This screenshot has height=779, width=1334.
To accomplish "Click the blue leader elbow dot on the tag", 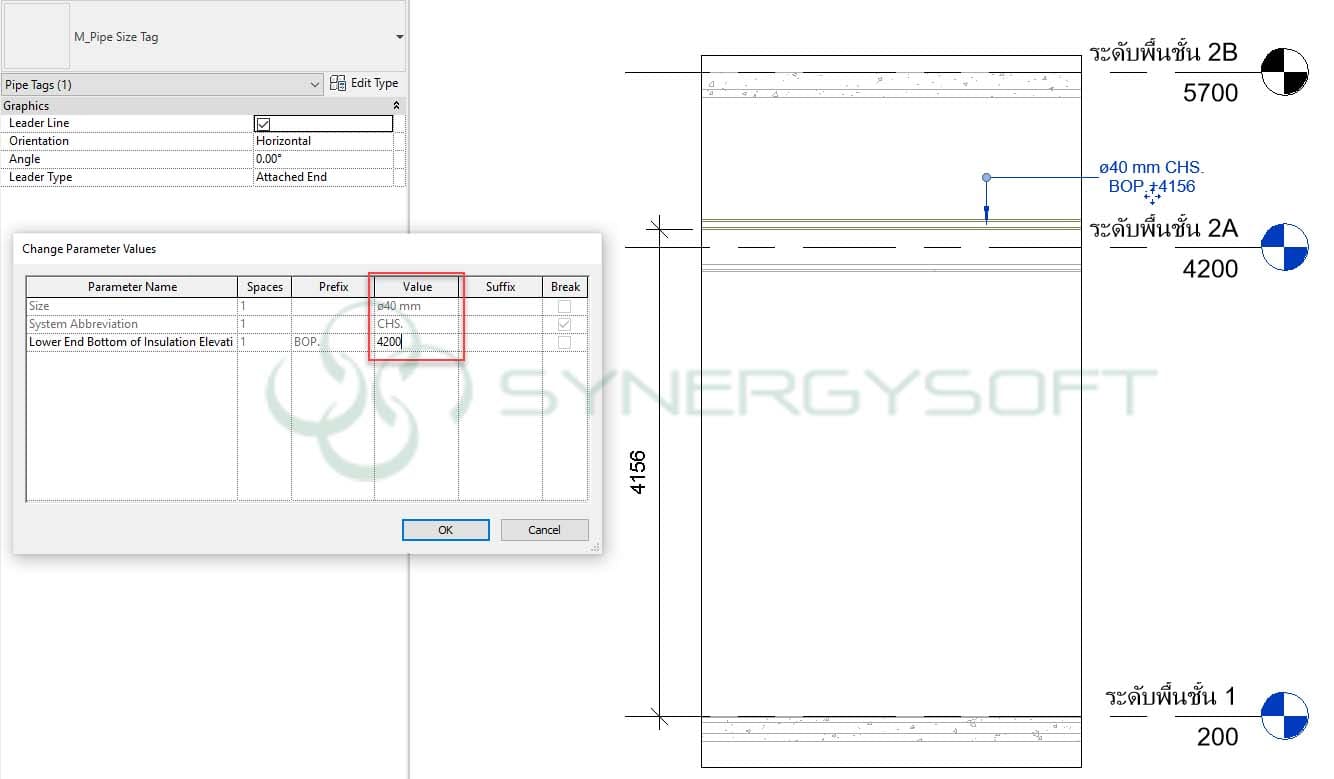I will pos(986,178).
